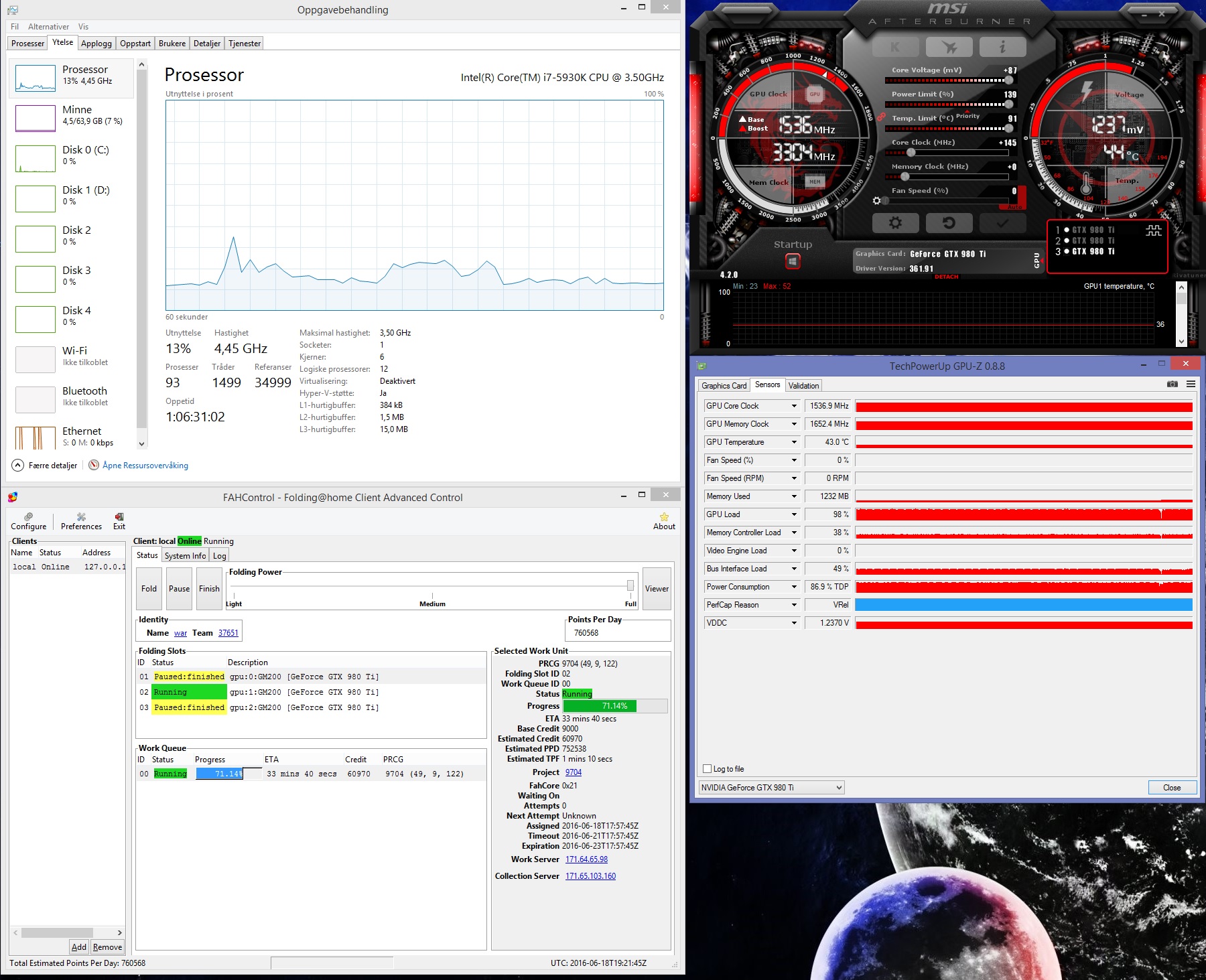Click the GPU-Z title bar app icon
The width and height of the screenshot is (1206, 980).
point(701,366)
